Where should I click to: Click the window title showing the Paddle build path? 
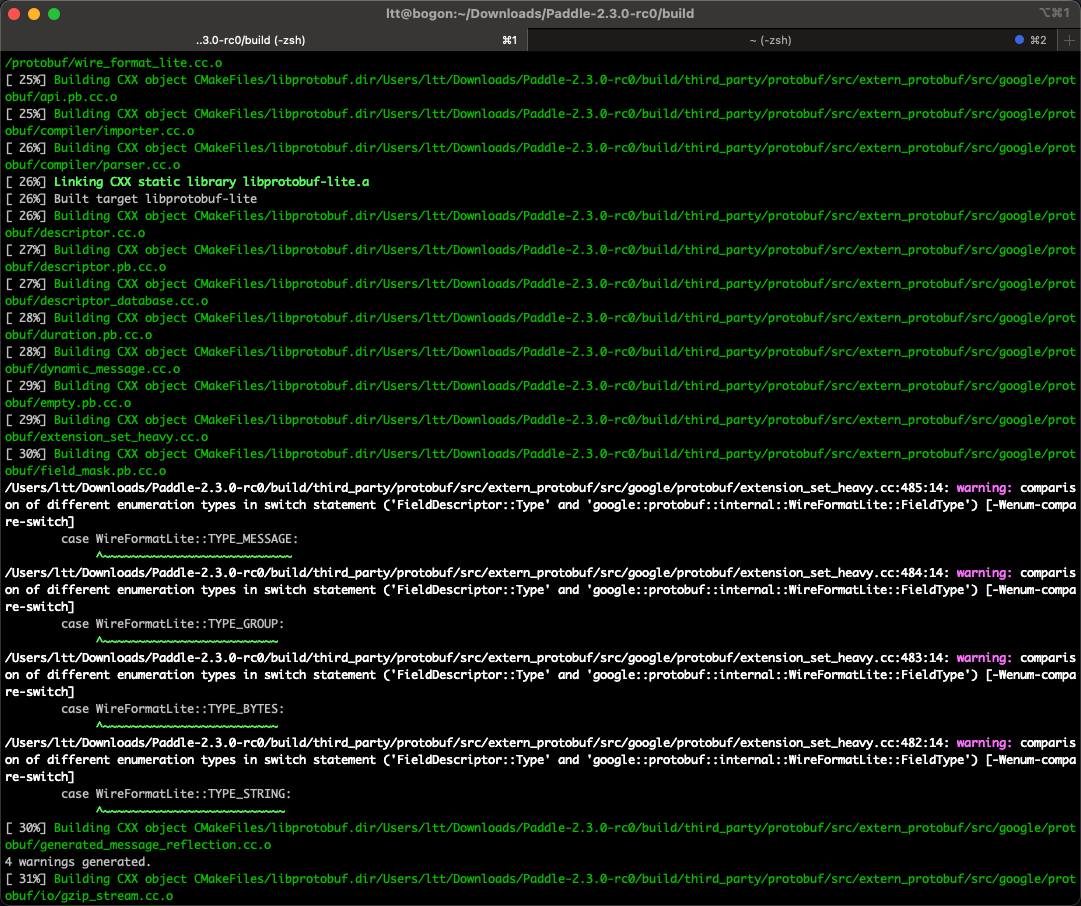(x=541, y=13)
